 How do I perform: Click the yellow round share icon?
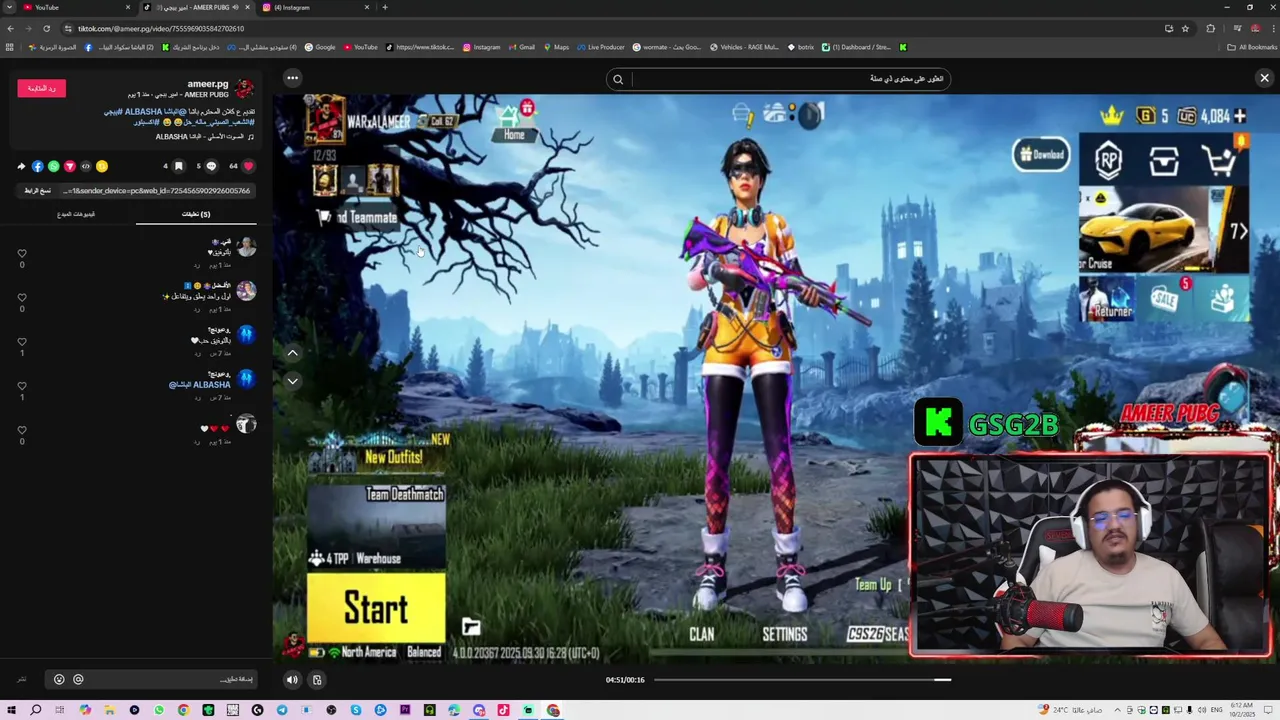click(101, 166)
